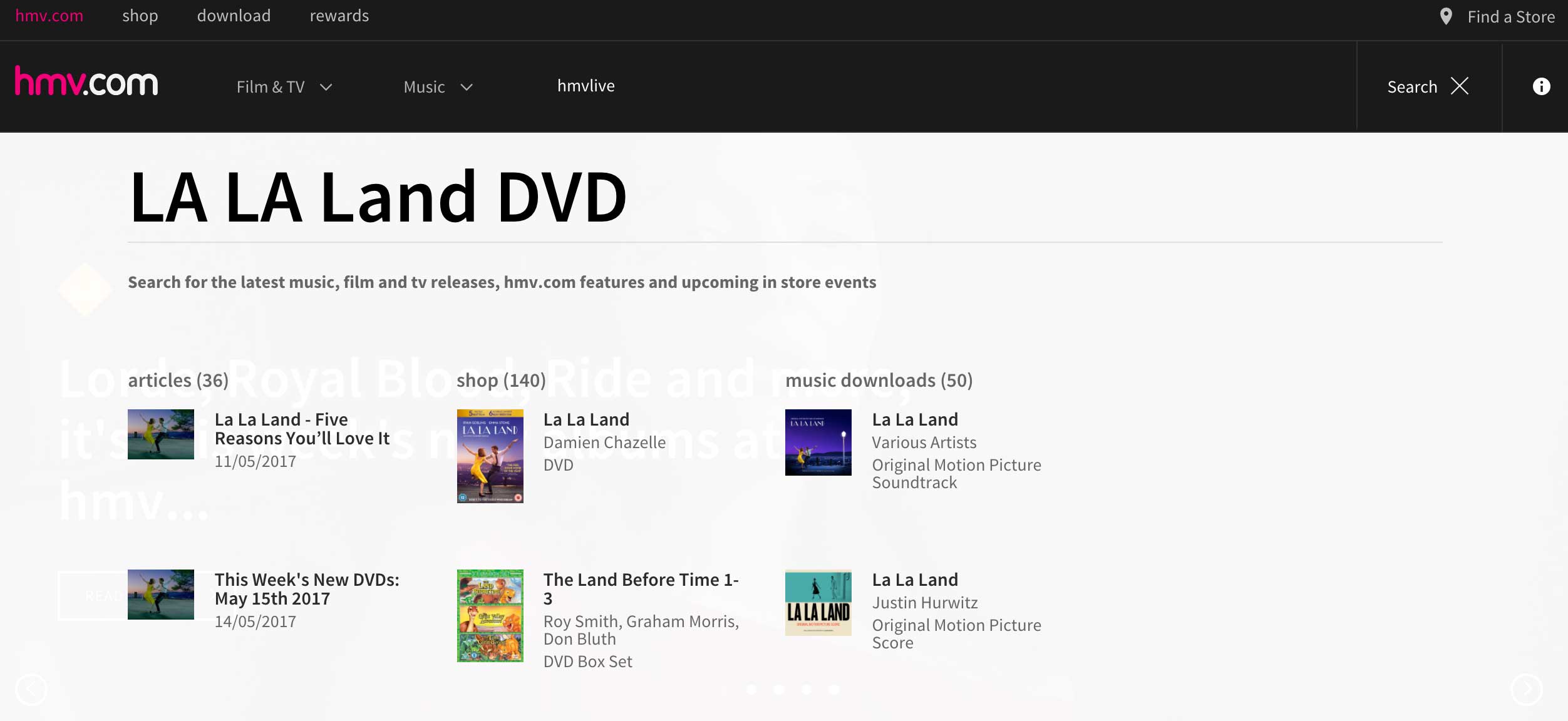Click Roy Smith, Graham Morris, Don Bluth text
Image resolution: width=1568 pixels, height=721 pixels.
641,630
